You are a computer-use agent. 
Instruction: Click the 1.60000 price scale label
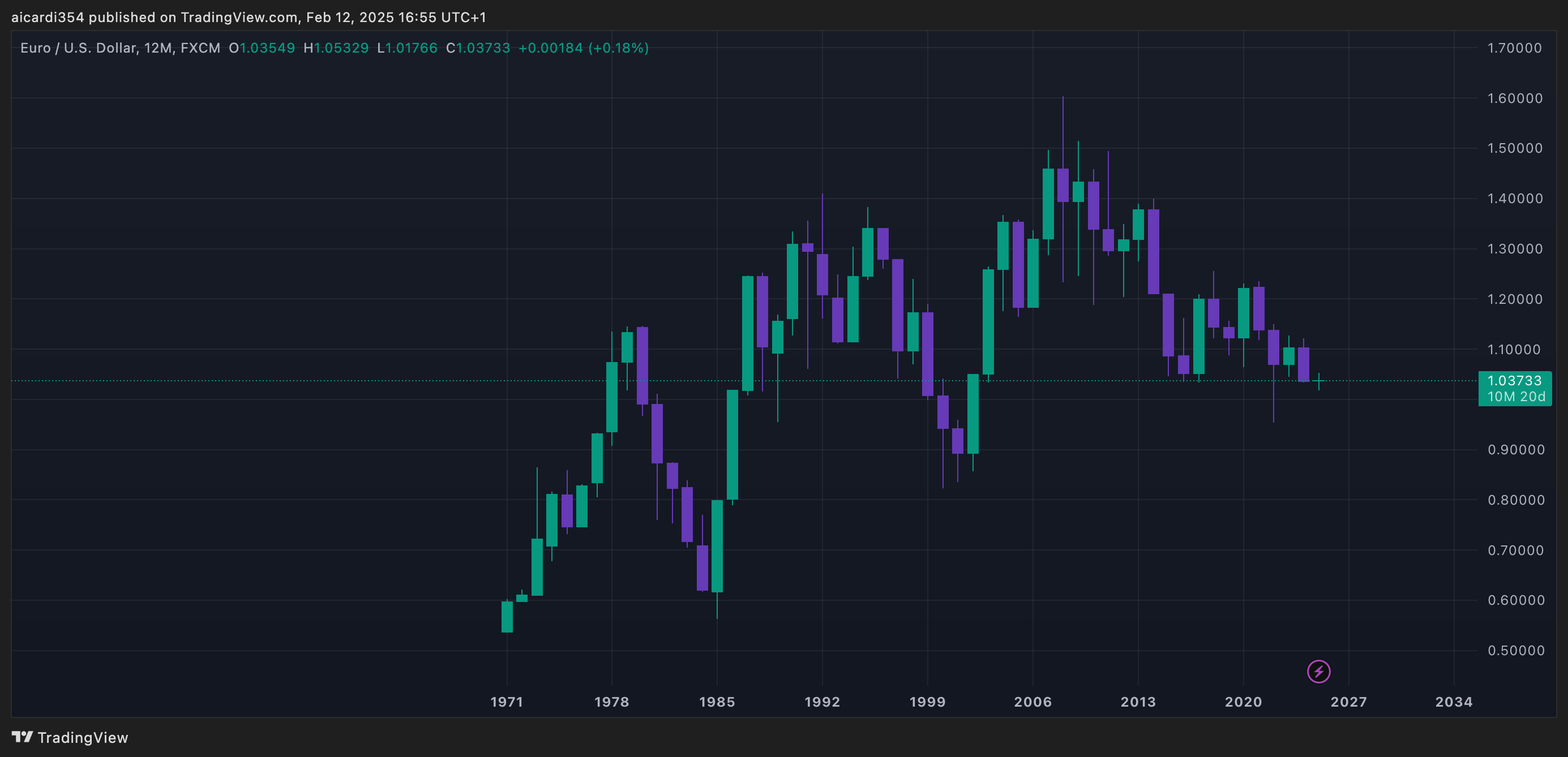click(1514, 98)
